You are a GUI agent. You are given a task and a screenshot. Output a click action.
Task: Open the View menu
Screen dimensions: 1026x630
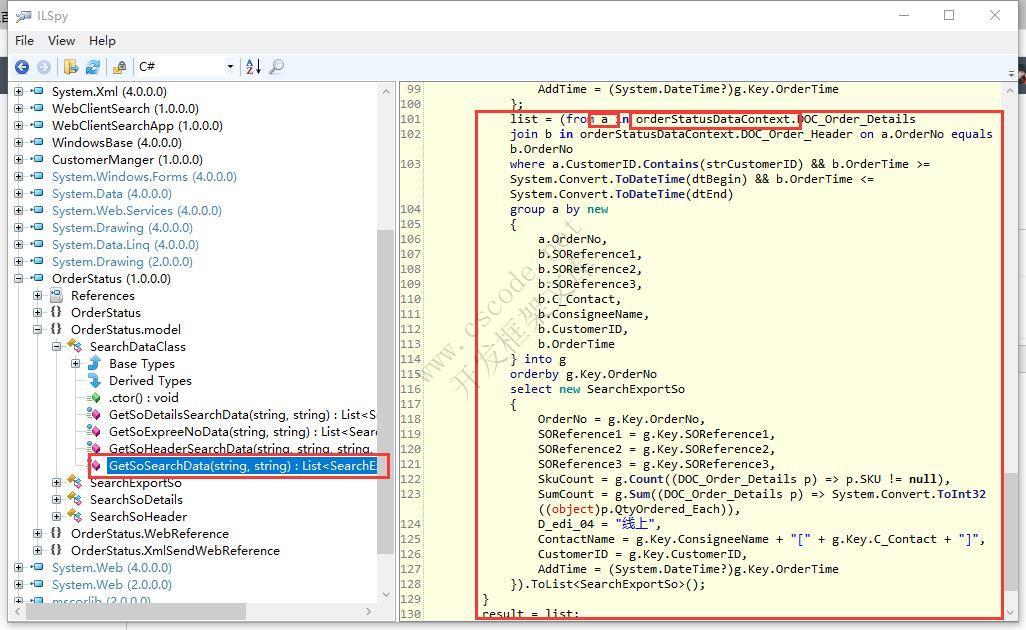[61, 41]
